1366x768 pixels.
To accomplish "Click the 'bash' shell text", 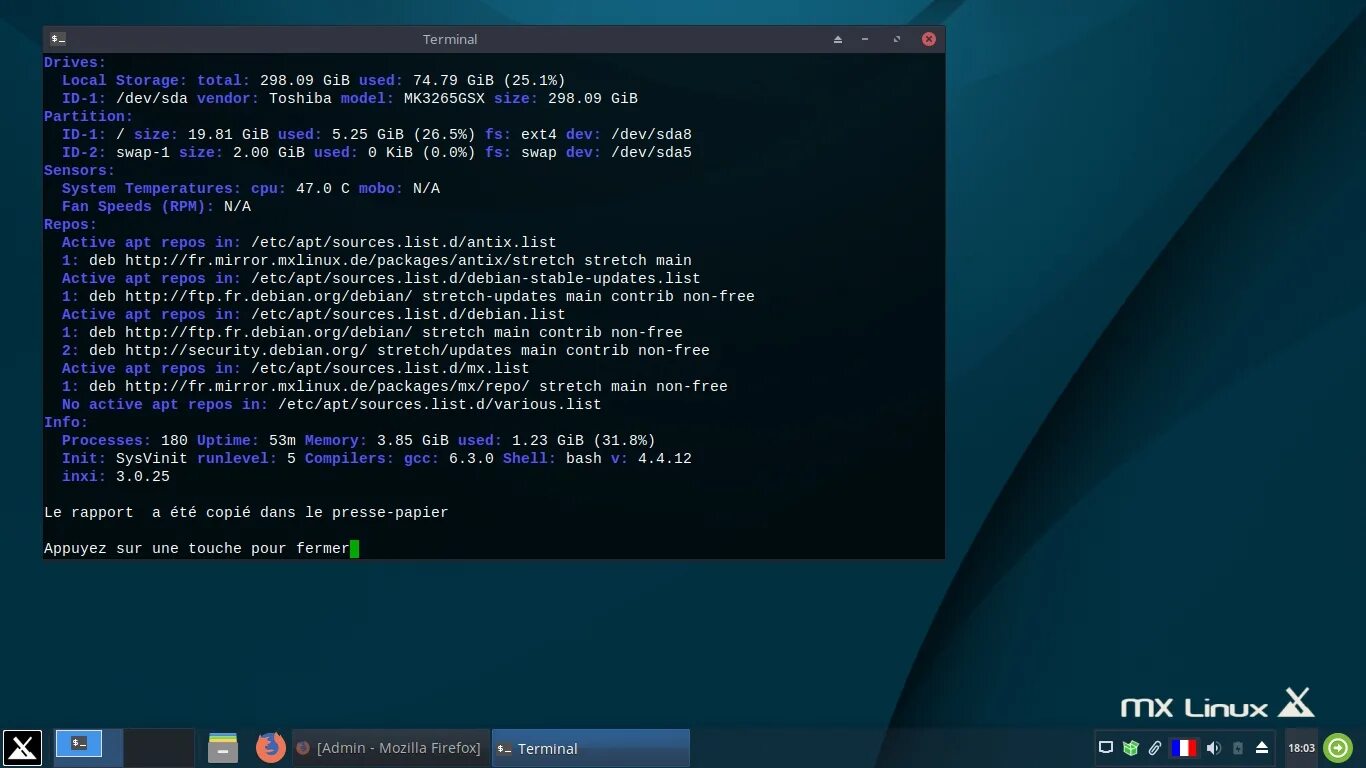I will click(x=584, y=458).
